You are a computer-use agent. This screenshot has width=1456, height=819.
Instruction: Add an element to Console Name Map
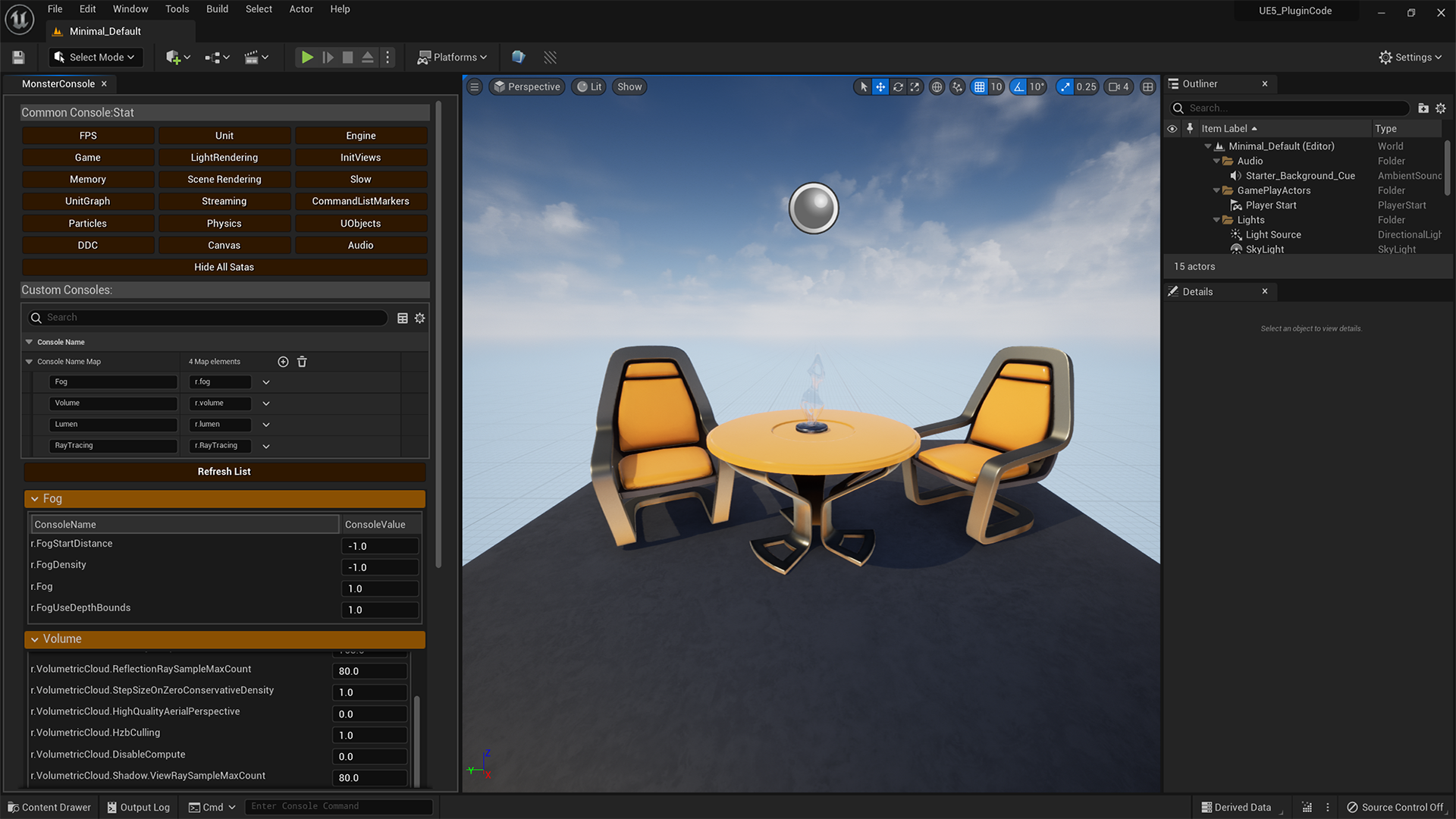[283, 362]
